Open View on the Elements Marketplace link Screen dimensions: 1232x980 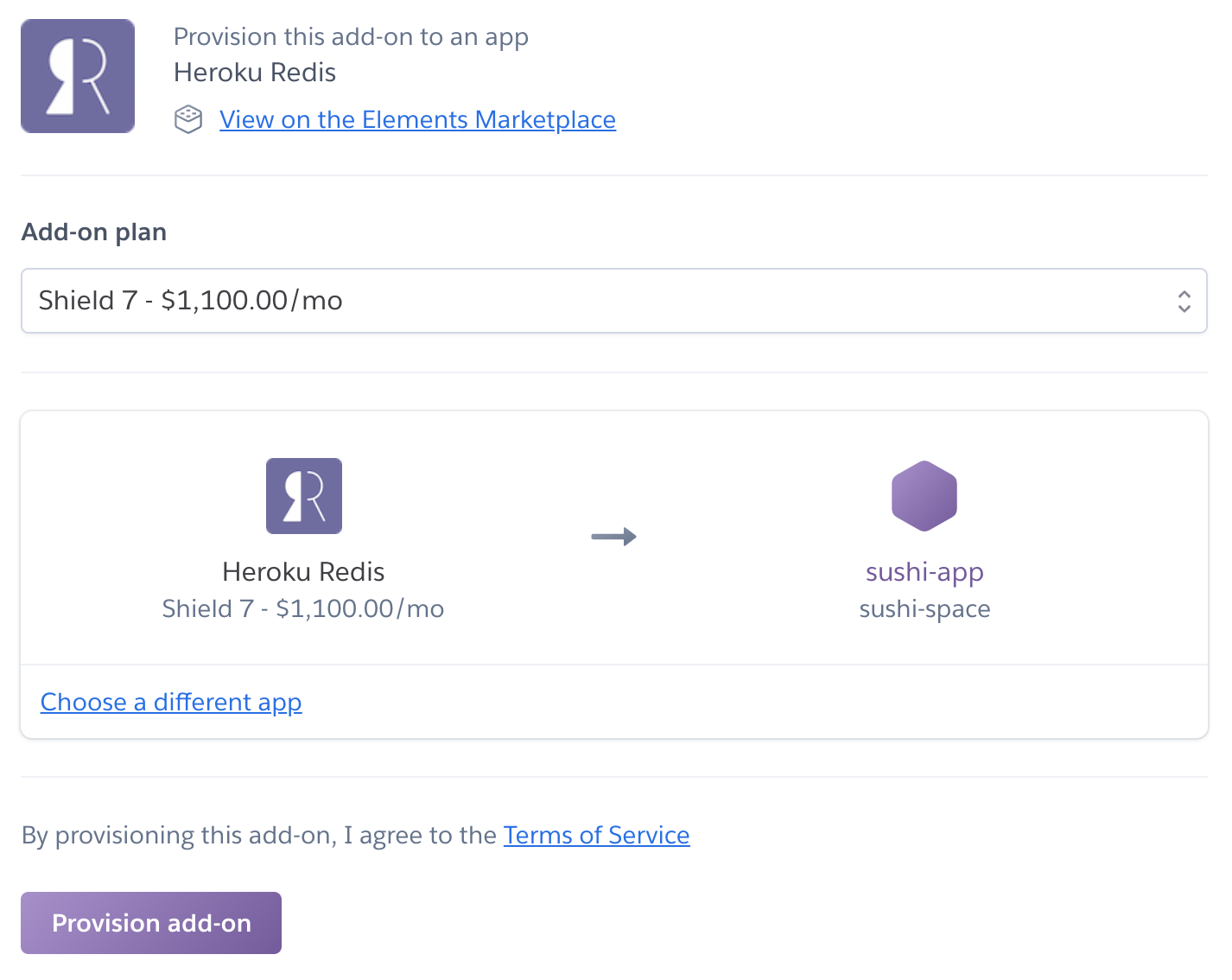coord(417,119)
